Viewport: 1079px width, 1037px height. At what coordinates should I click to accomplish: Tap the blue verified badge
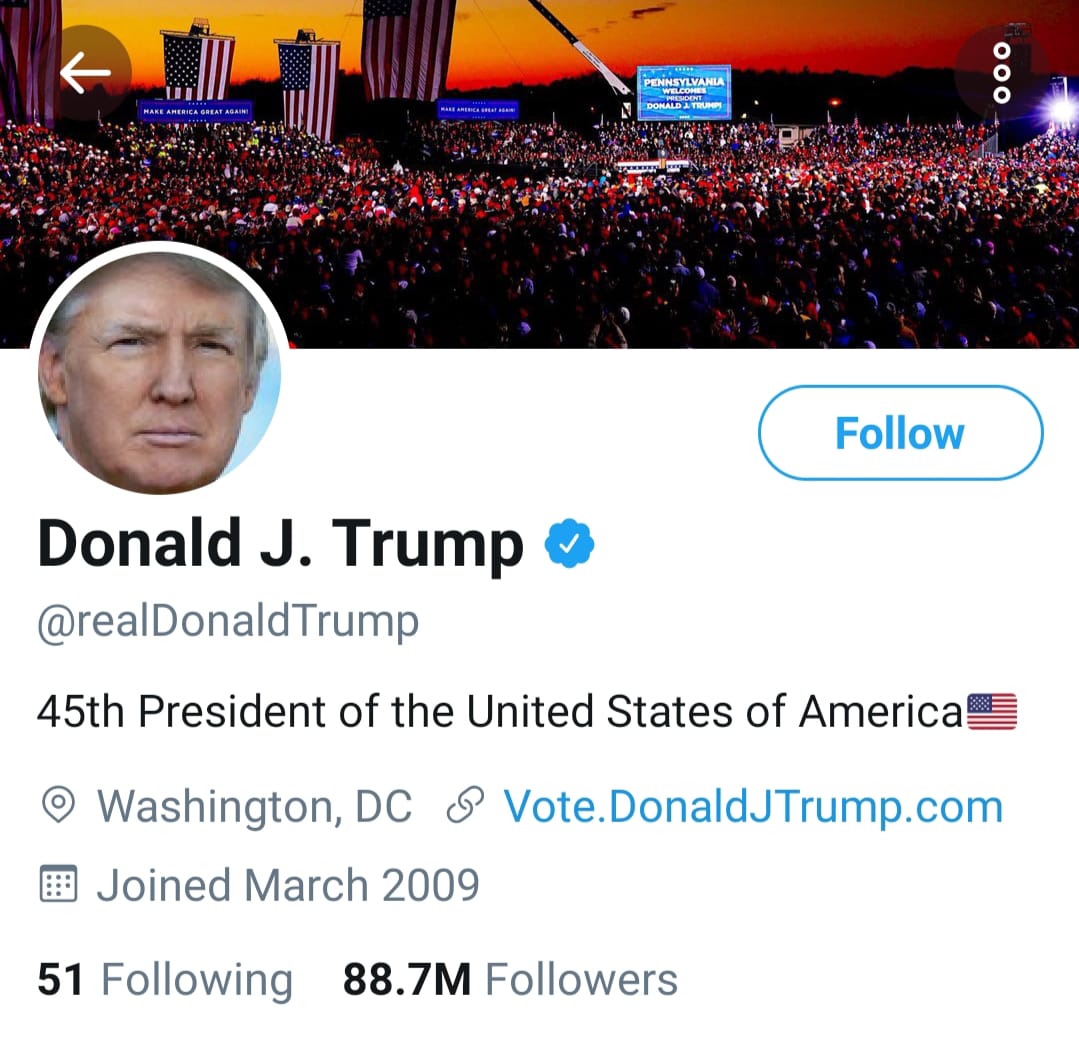(x=569, y=543)
